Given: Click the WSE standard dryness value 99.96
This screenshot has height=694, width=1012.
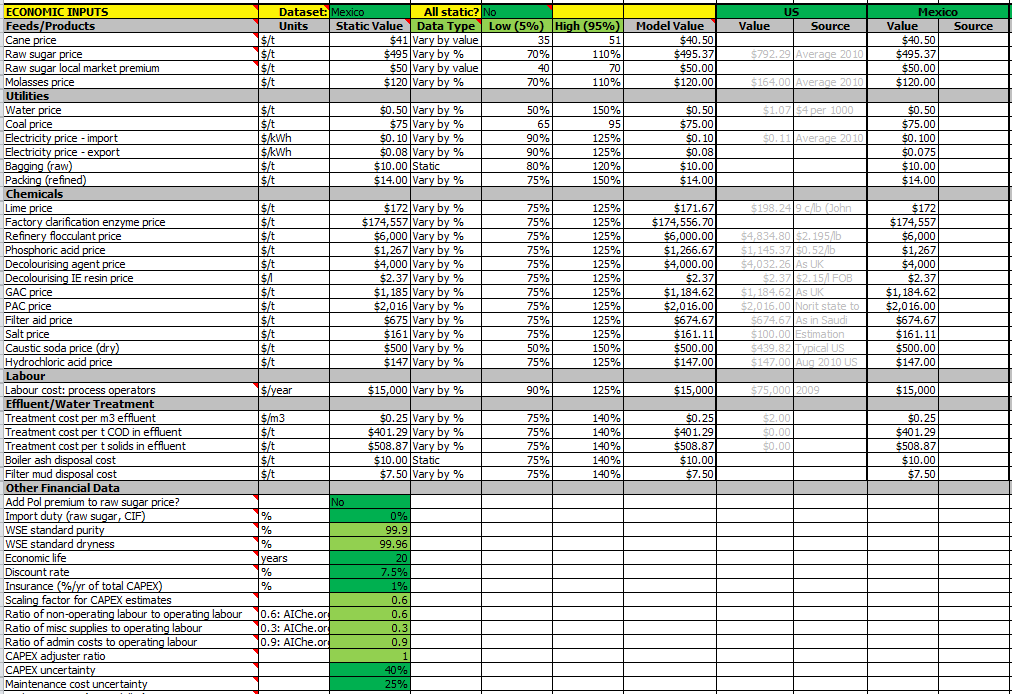Looking at the screenshot, I should [370, 544].
